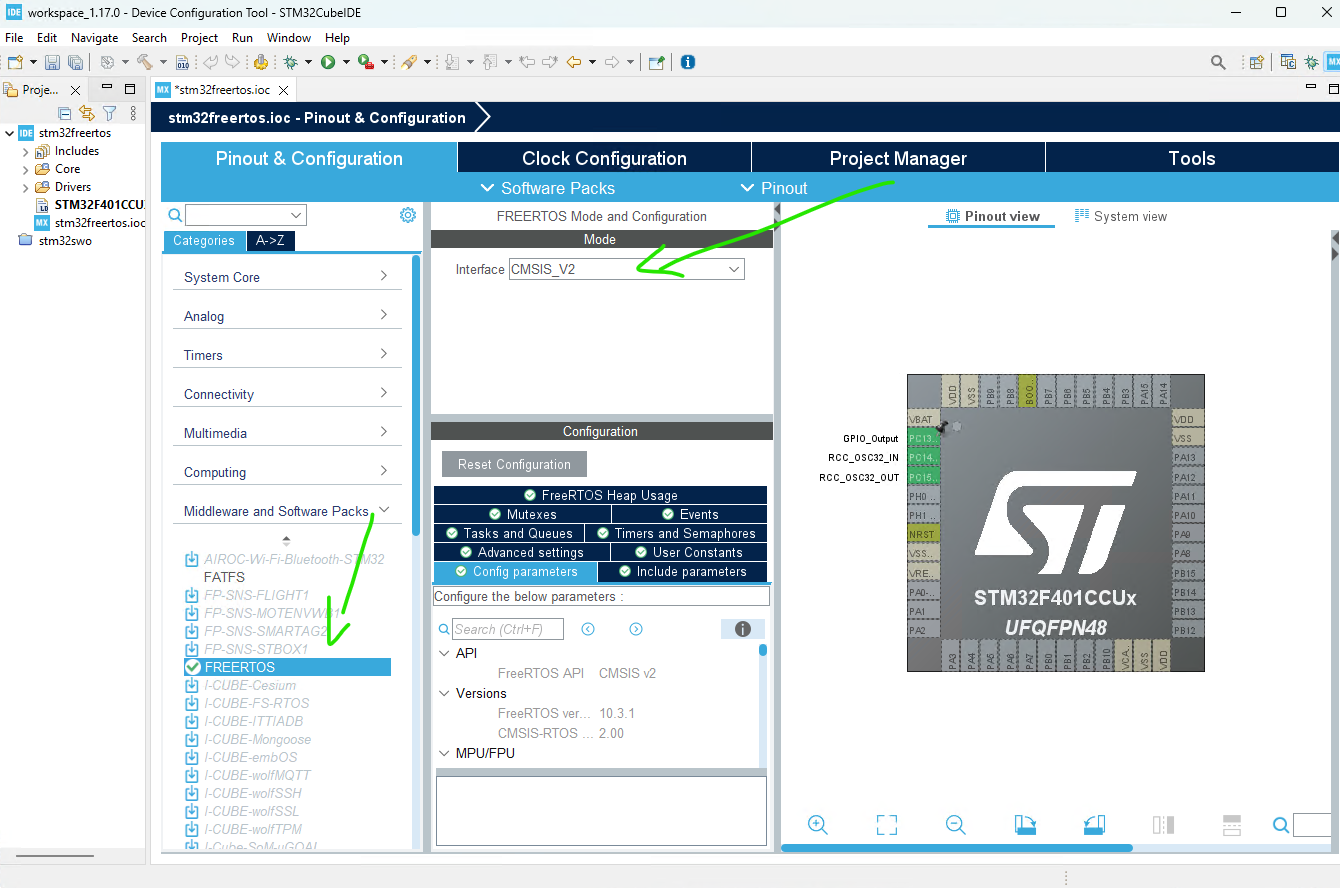This screenshot has width=1340, height=888.
Task: Switch to Clock Configuration tab
Action: click(x=604, y=158)
